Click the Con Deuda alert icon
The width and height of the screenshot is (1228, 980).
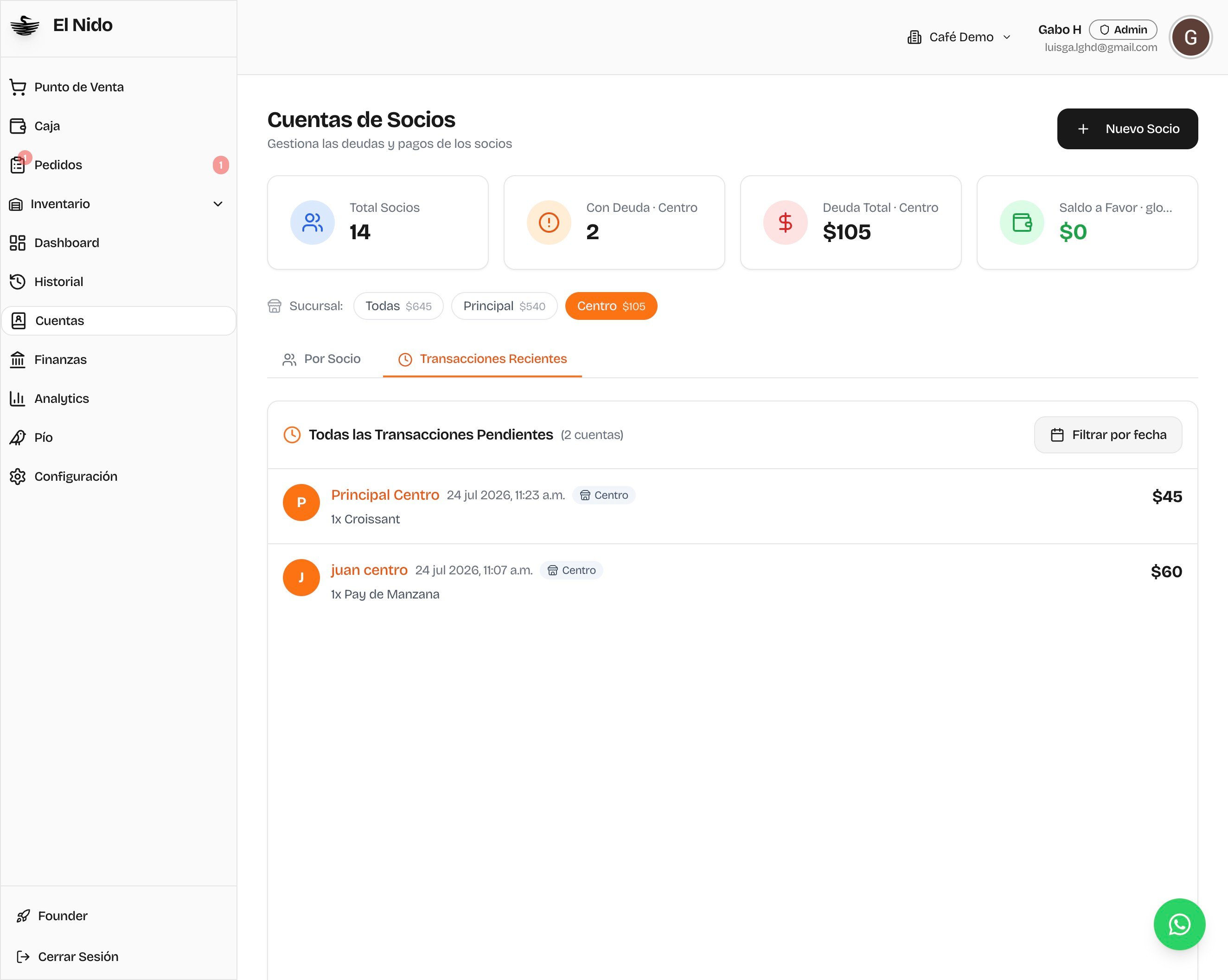coord(549,223)
